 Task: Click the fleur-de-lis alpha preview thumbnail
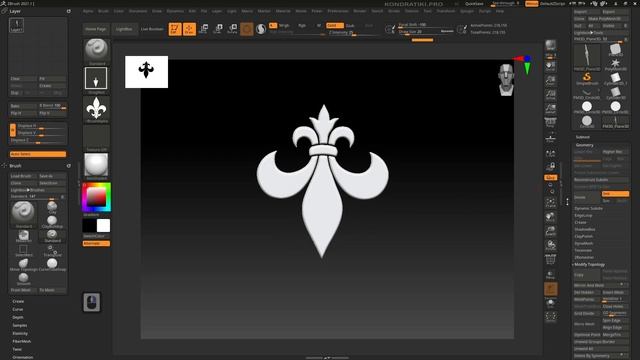point(146,72)
